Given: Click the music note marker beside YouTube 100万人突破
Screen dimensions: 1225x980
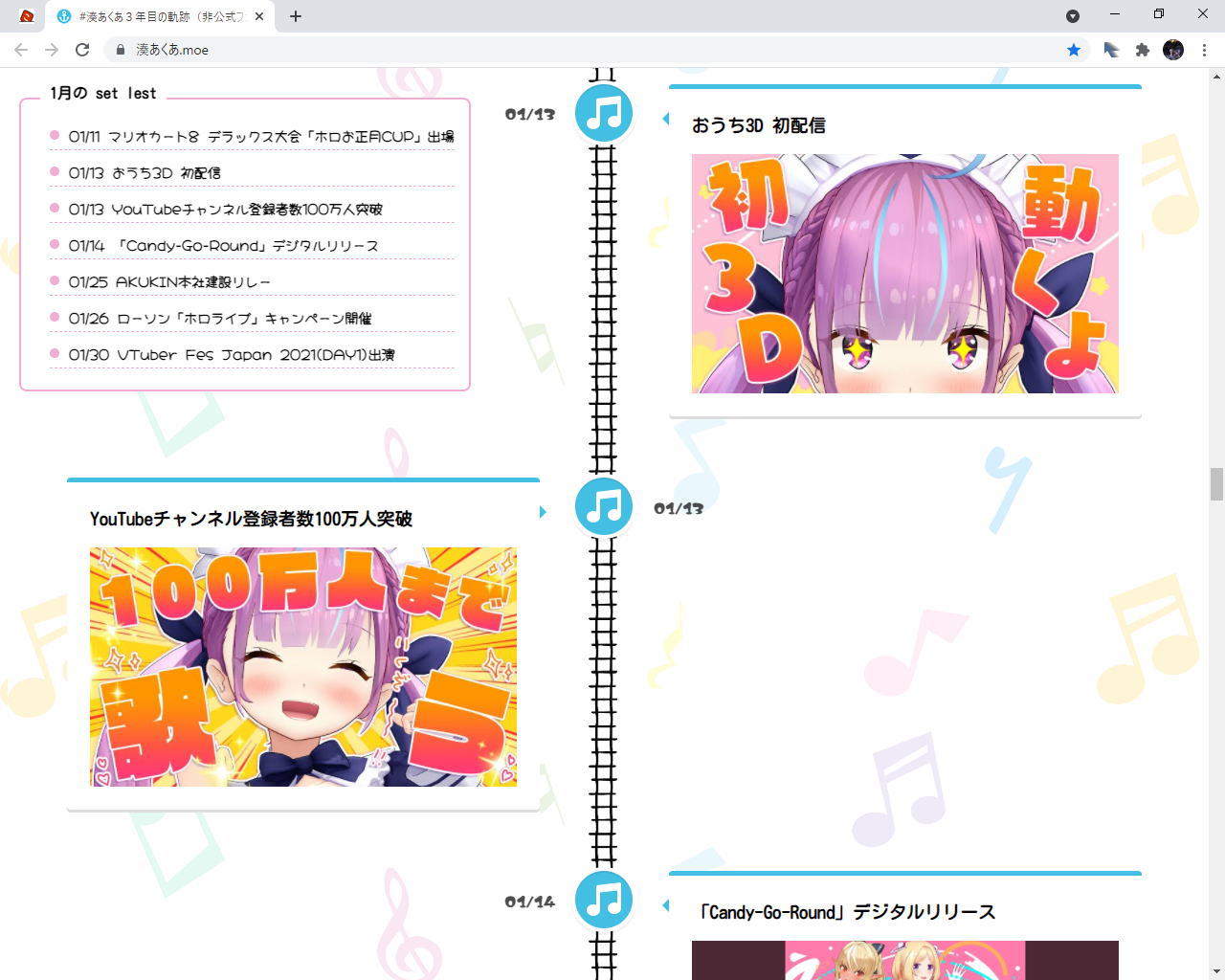Looking at the screenshot, I should [604, 506].
